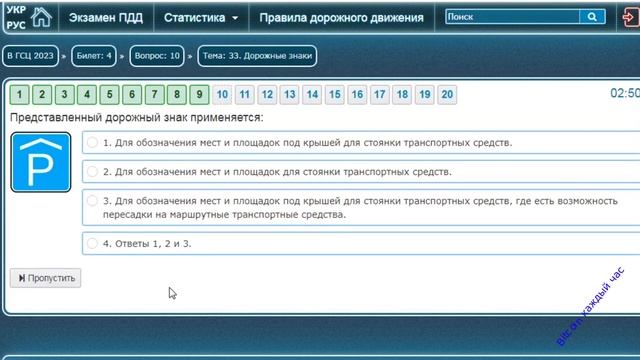Click the Билет: 4 breadcrumb

94,56
